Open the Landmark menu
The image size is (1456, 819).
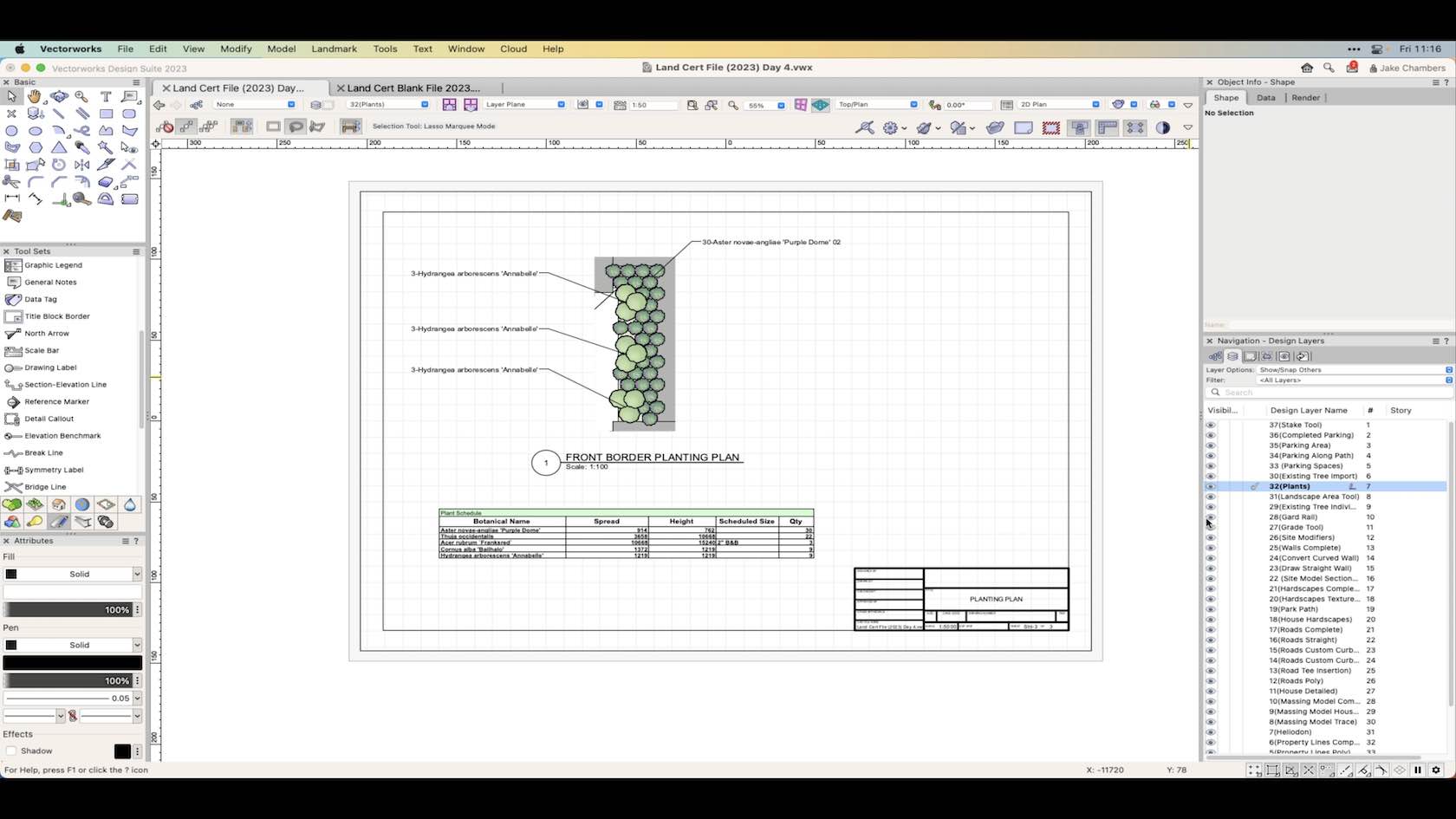click(334, 49)
